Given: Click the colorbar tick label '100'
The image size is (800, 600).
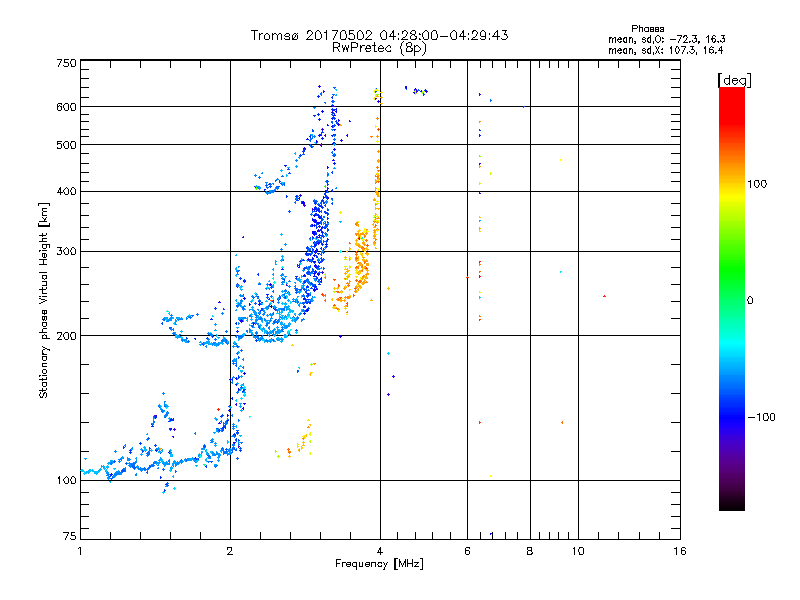Looking at the screenshot, I should (757, 184).
